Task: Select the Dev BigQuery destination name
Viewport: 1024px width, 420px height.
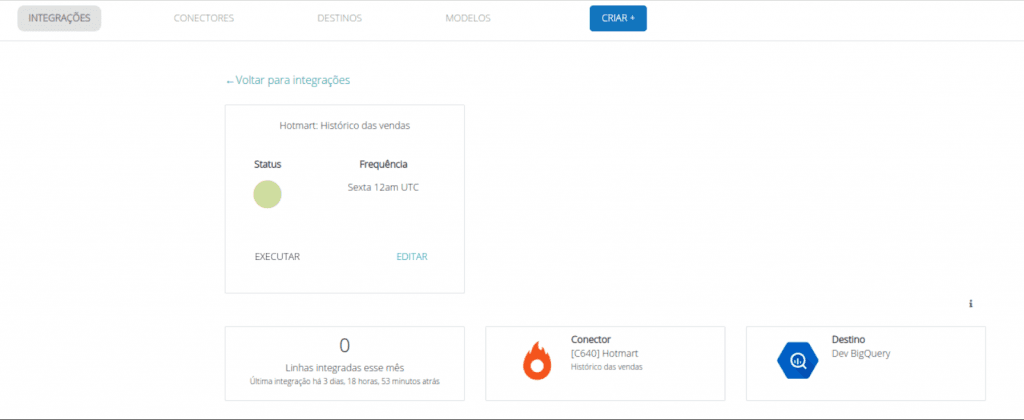Action: tap(860, 353)
